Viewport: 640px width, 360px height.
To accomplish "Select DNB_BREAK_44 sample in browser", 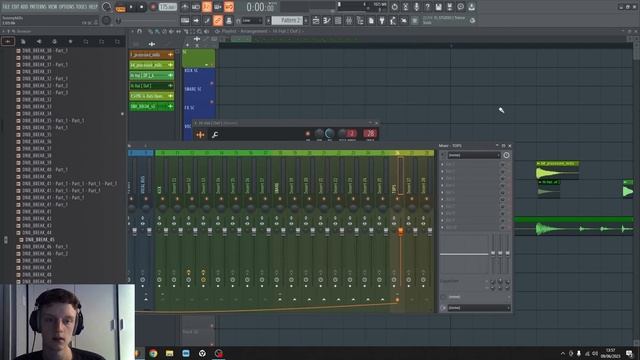I will tap(37, 233).
